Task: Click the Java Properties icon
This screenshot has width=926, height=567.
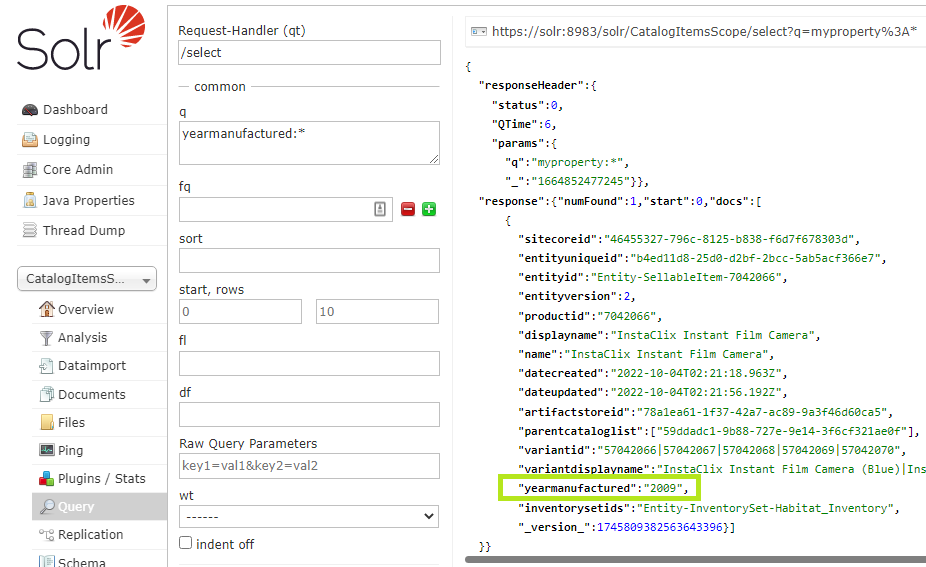Action: pyautogui.click(x=30, y=200)
